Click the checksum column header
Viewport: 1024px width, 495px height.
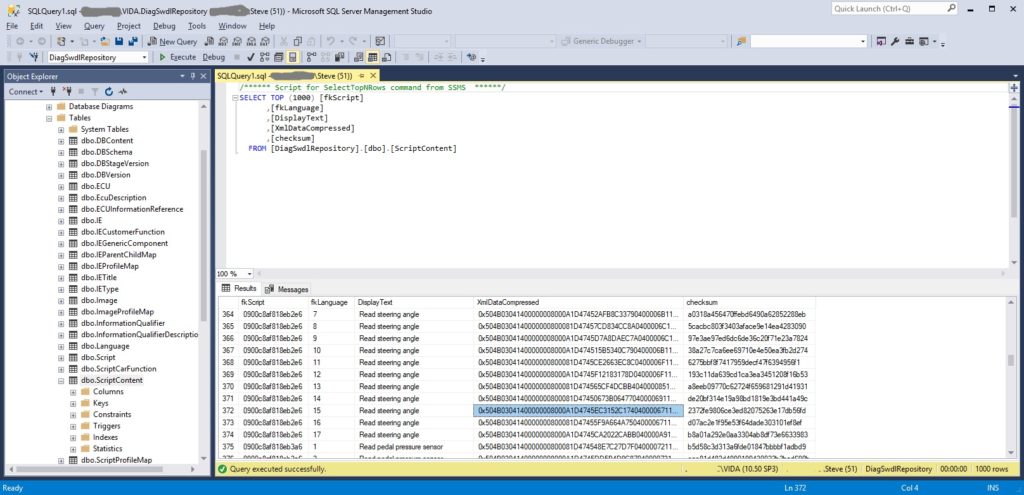click(749, 303)
